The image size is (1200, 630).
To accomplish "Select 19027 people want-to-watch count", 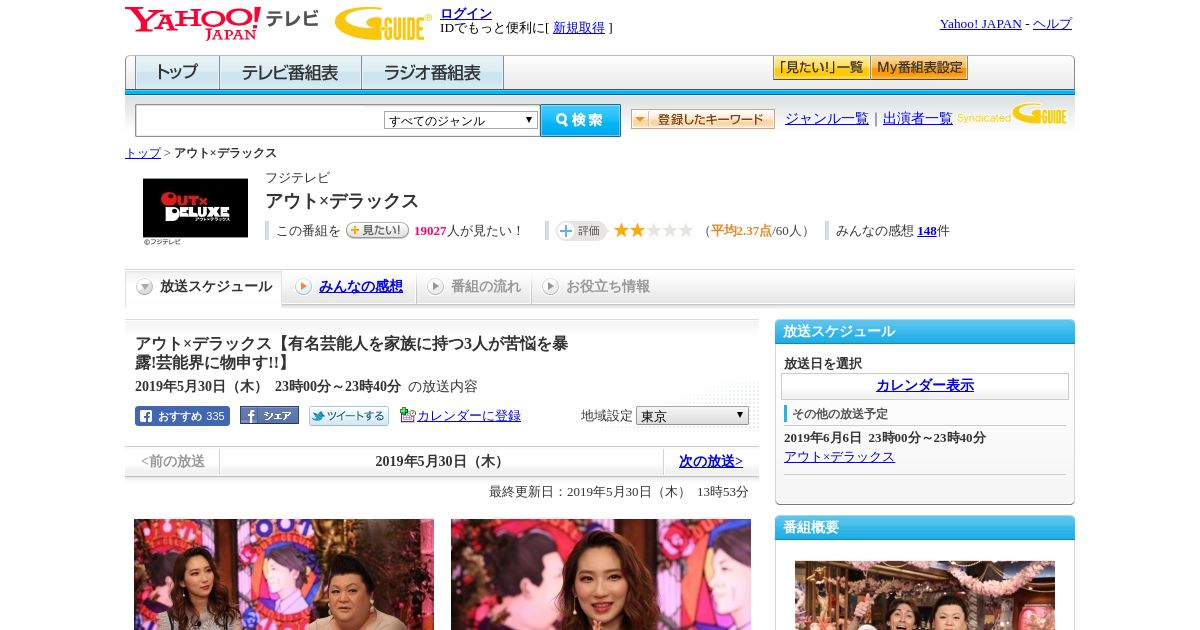I will pos(430,231).
